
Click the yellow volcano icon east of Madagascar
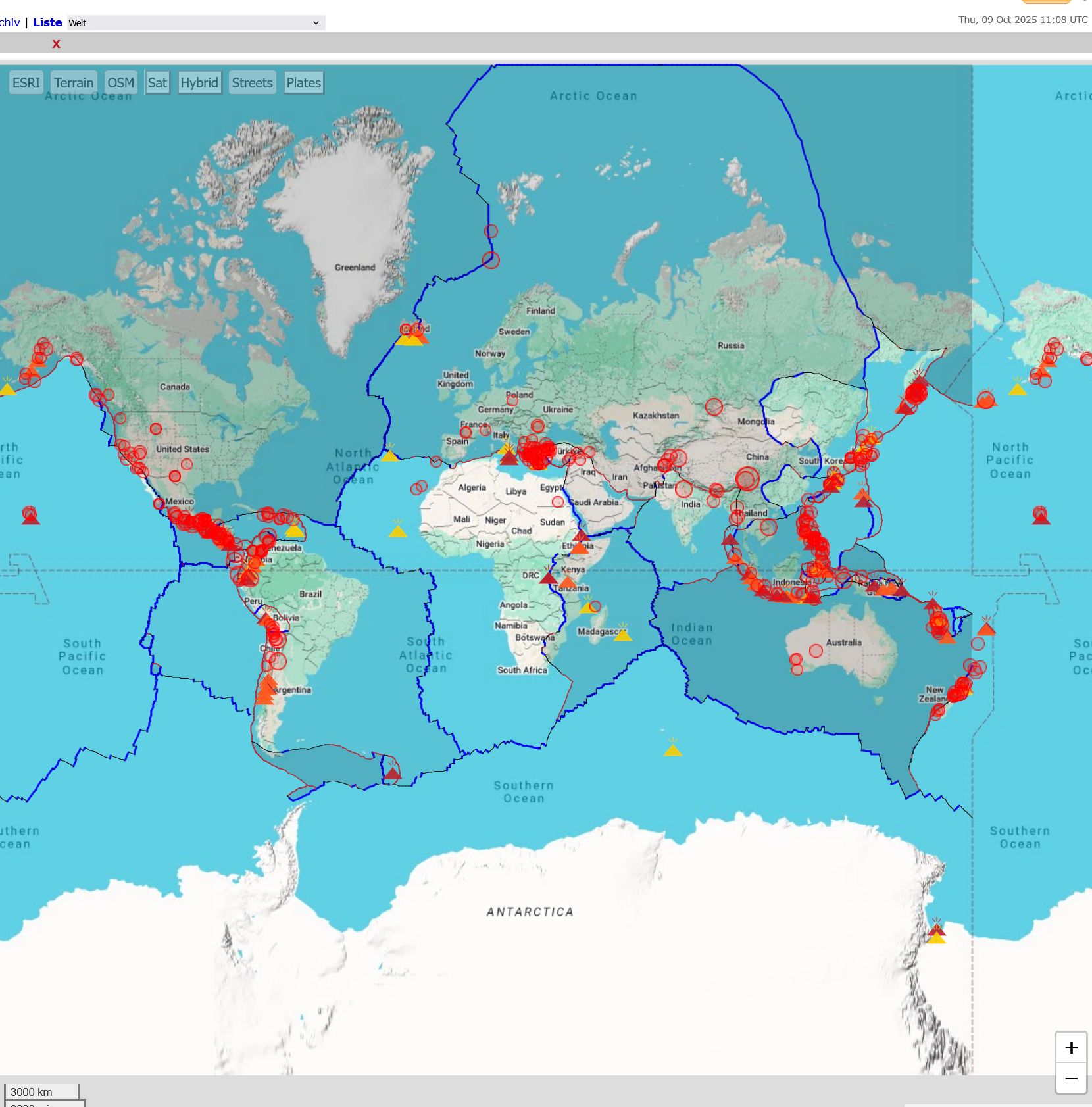622,633
